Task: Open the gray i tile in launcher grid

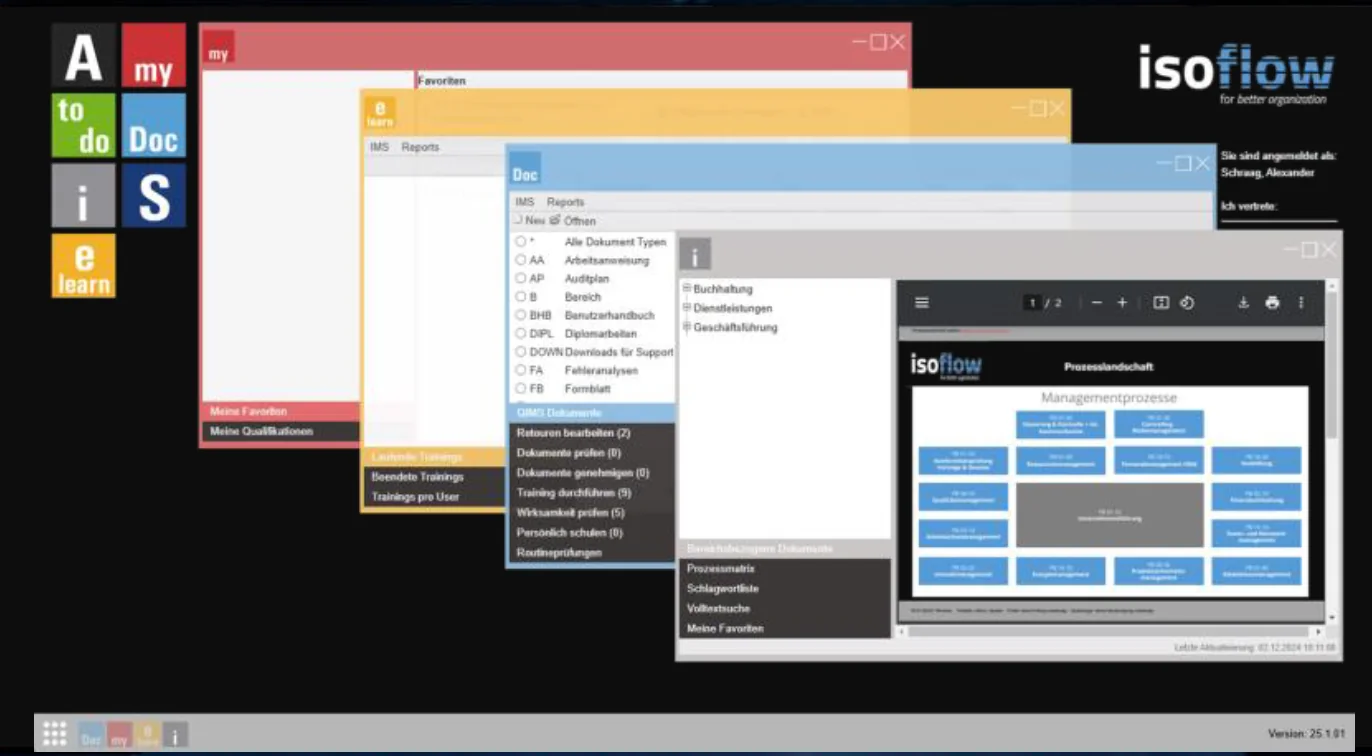Action: coord(83,196)
